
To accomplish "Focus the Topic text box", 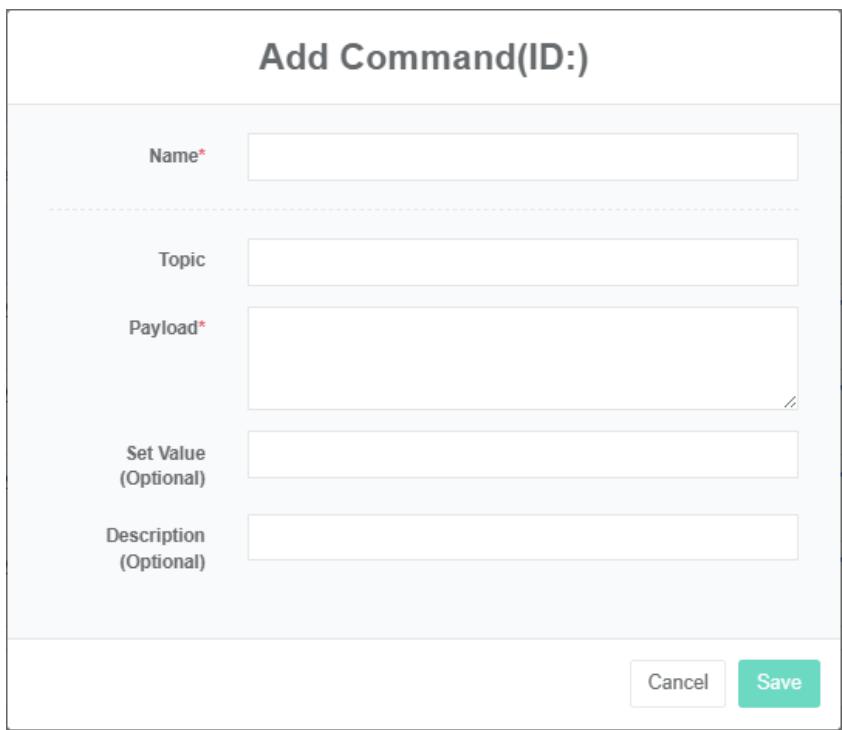I will (522, 262).
